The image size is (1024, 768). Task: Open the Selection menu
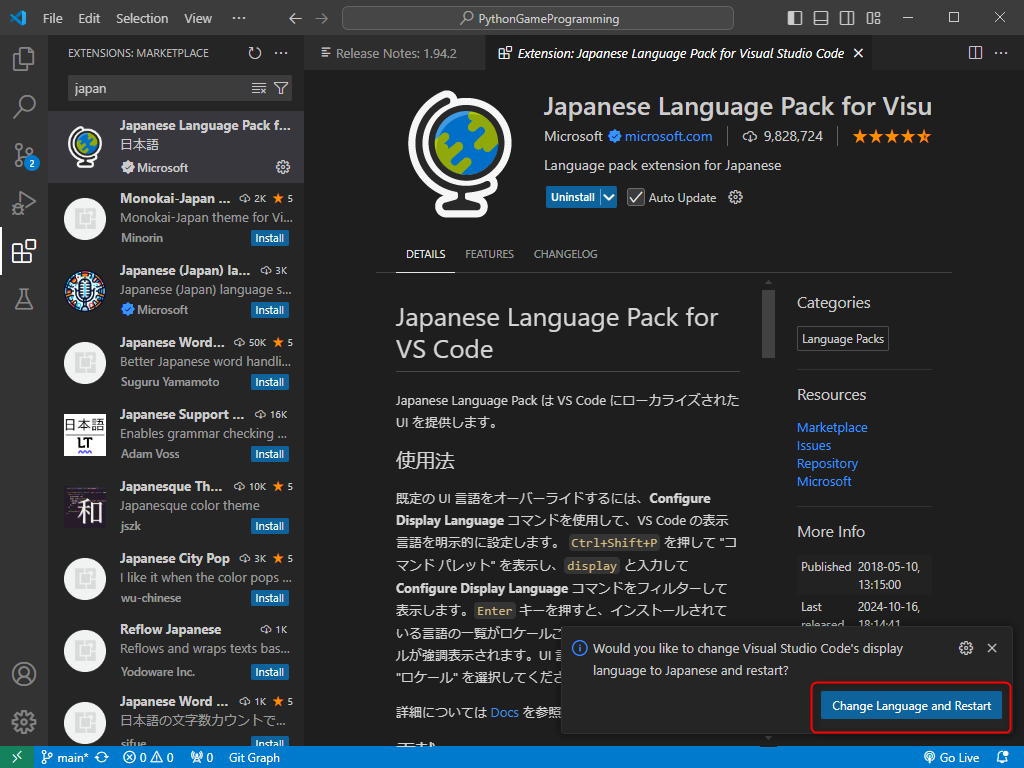[x=142, y=18]
